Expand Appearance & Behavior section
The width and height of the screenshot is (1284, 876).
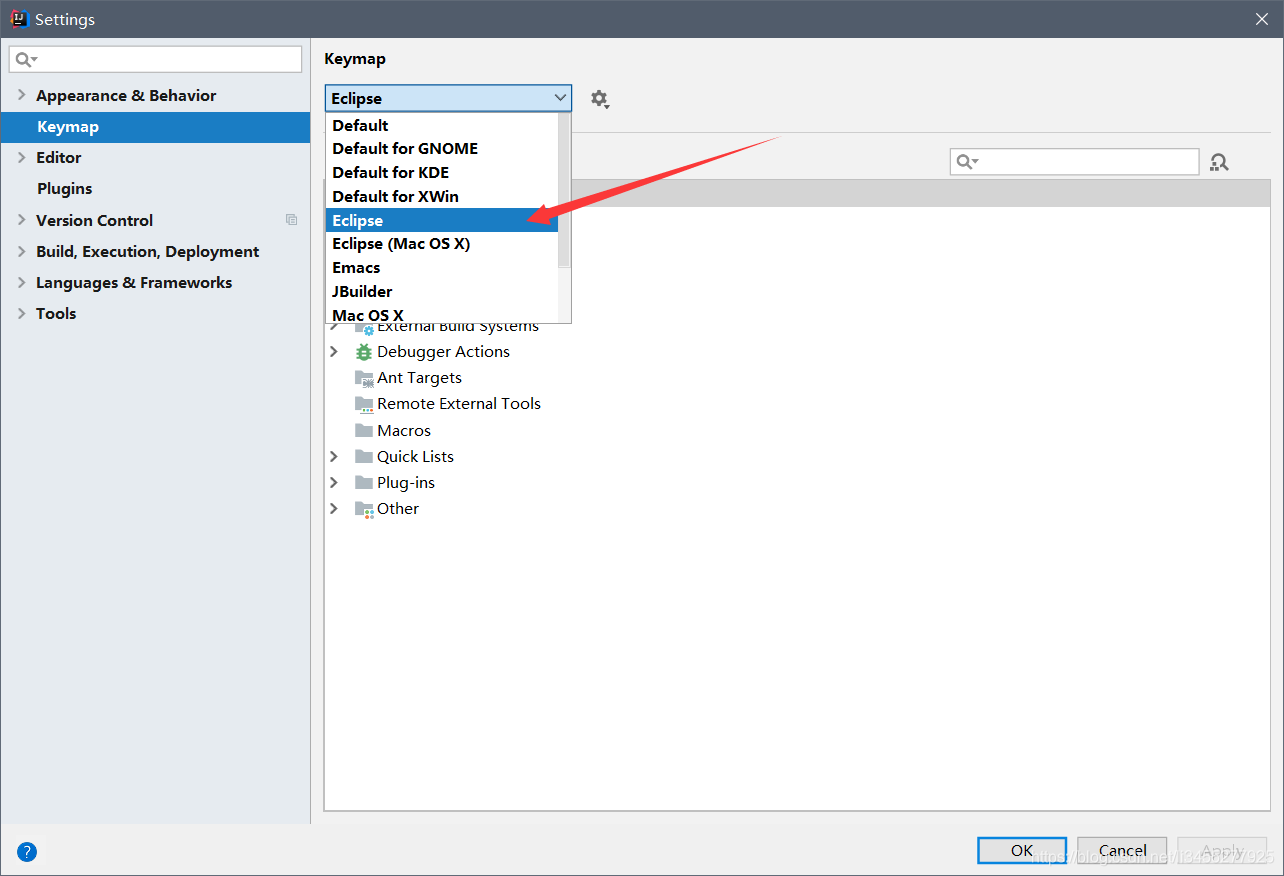coord(22,95)
